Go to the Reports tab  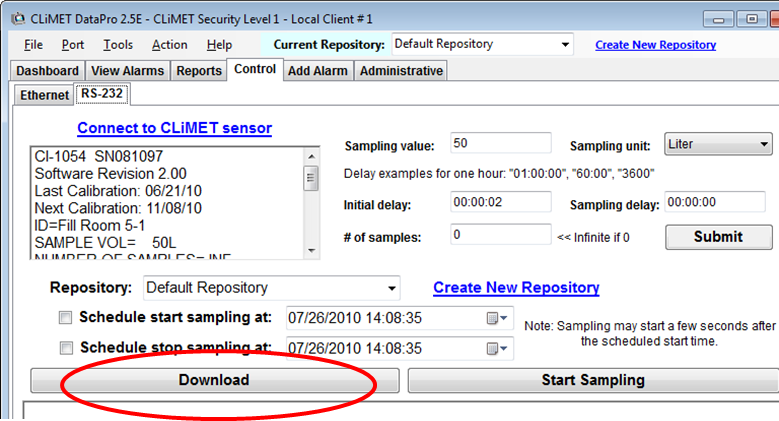[x=199, y=71]
